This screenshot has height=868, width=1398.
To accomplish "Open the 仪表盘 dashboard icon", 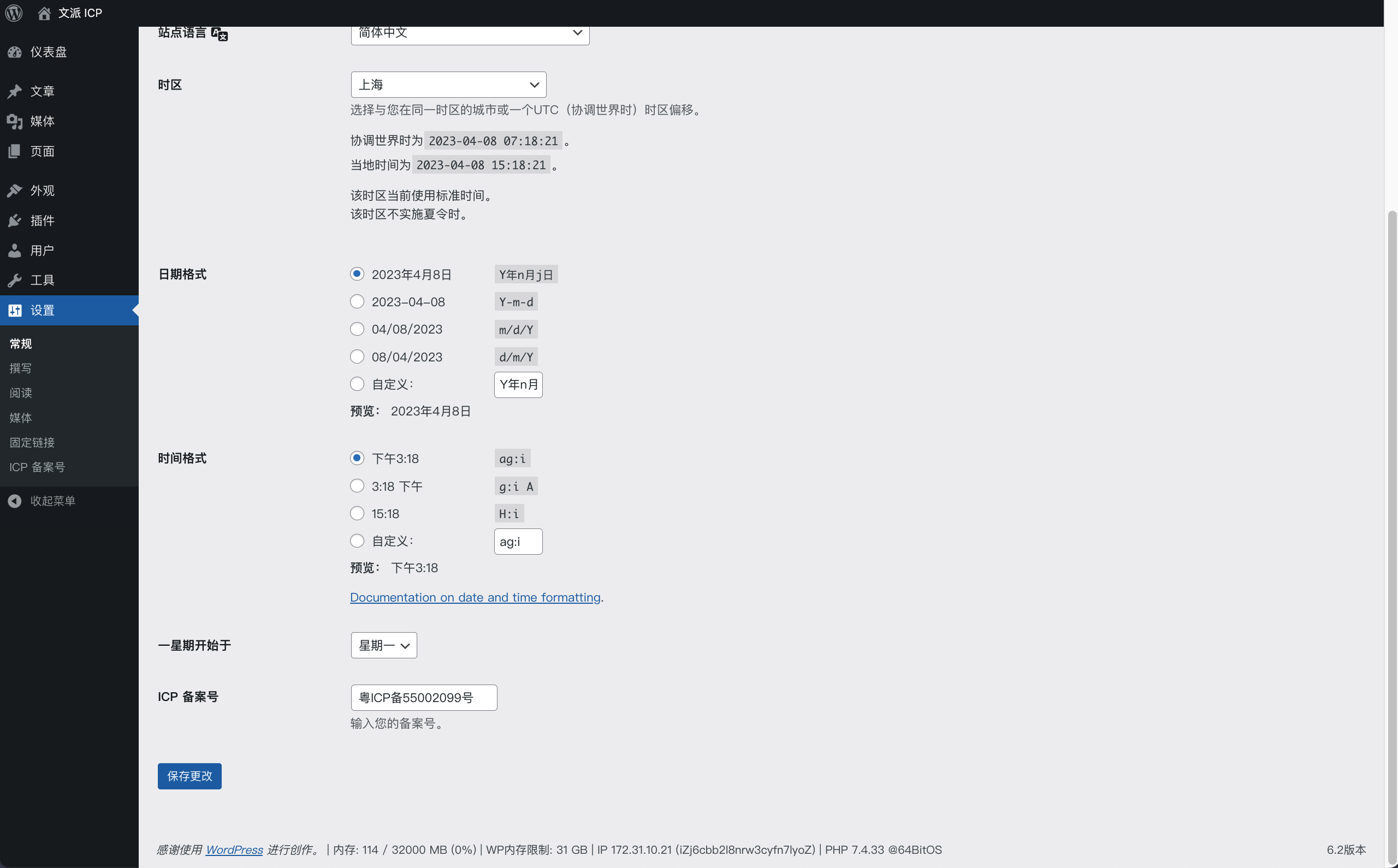I will point(15,52).
